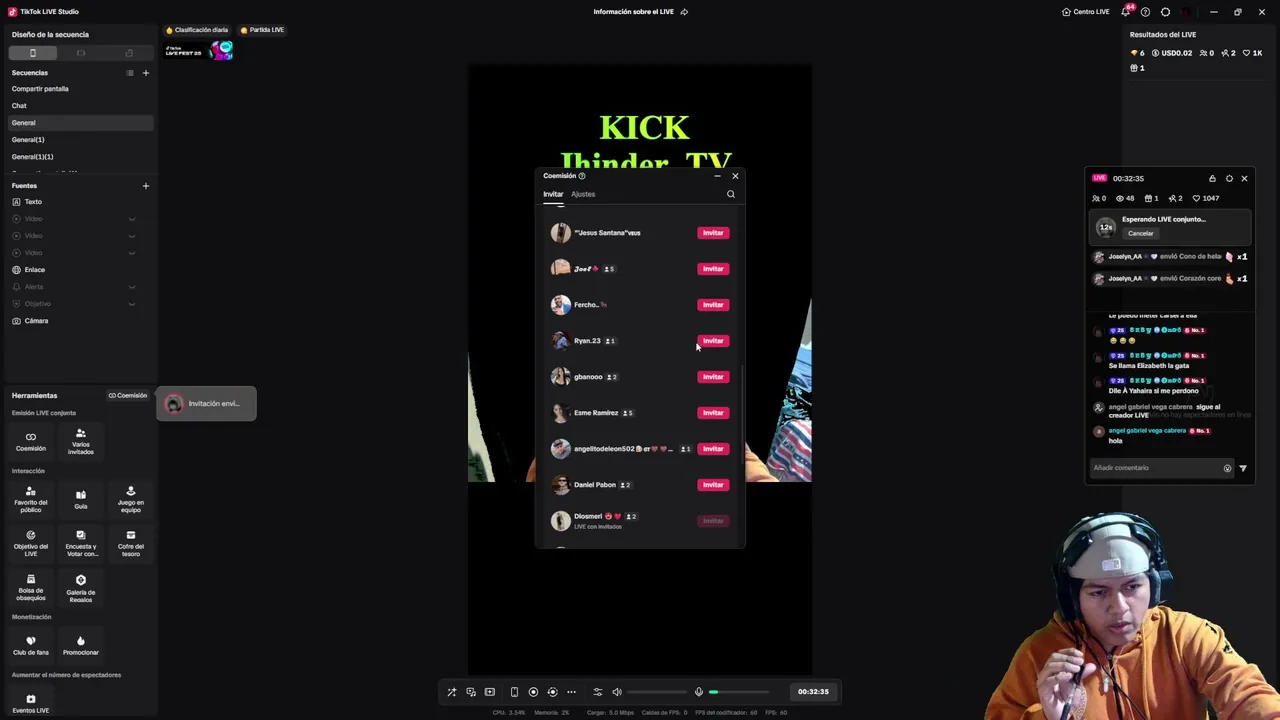Invite gbanooo to co-host

(x=713, y=377)
